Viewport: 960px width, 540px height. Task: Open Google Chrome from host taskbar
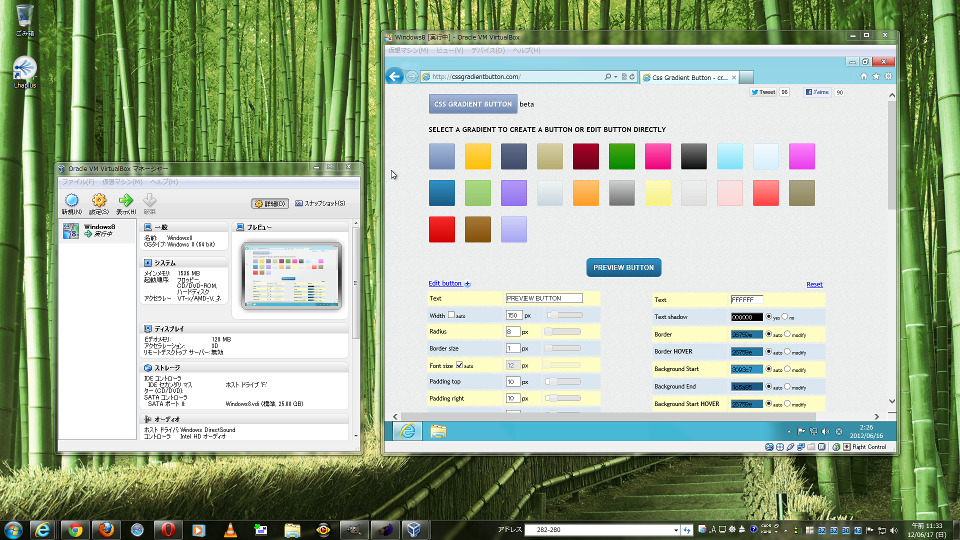(75, 530)
